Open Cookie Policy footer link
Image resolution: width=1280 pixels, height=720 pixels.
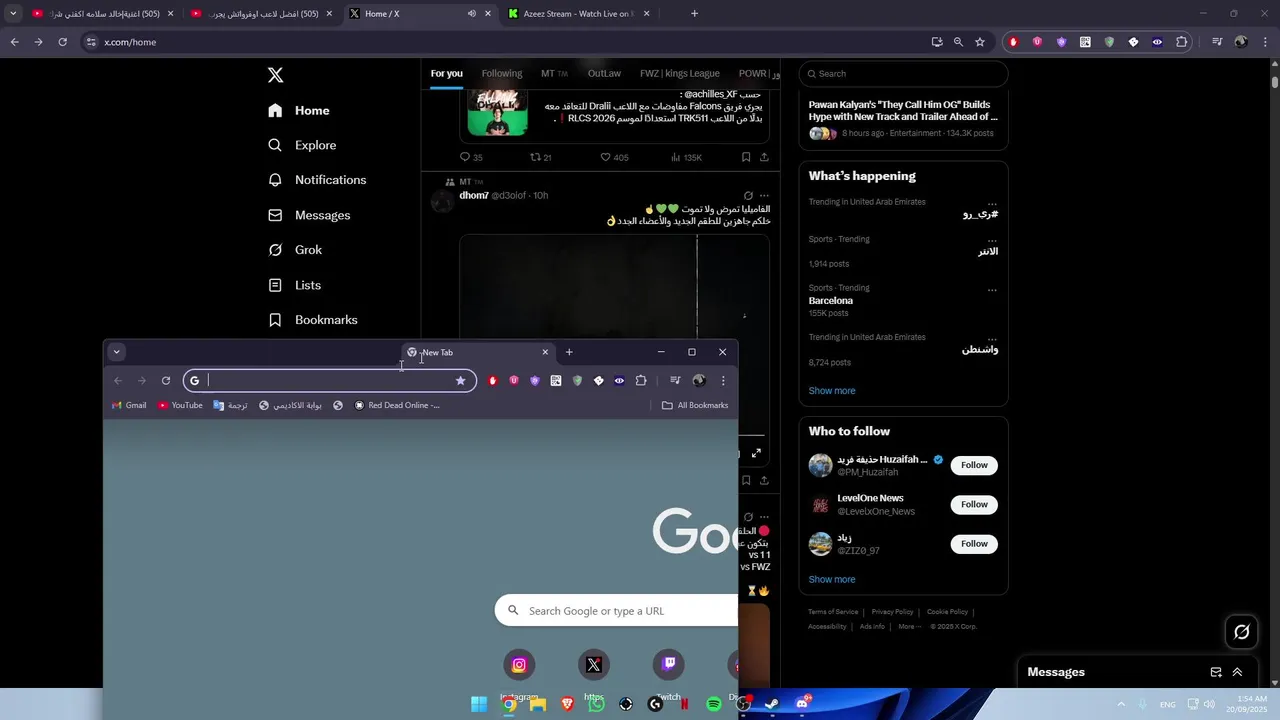tap(947, 612)
